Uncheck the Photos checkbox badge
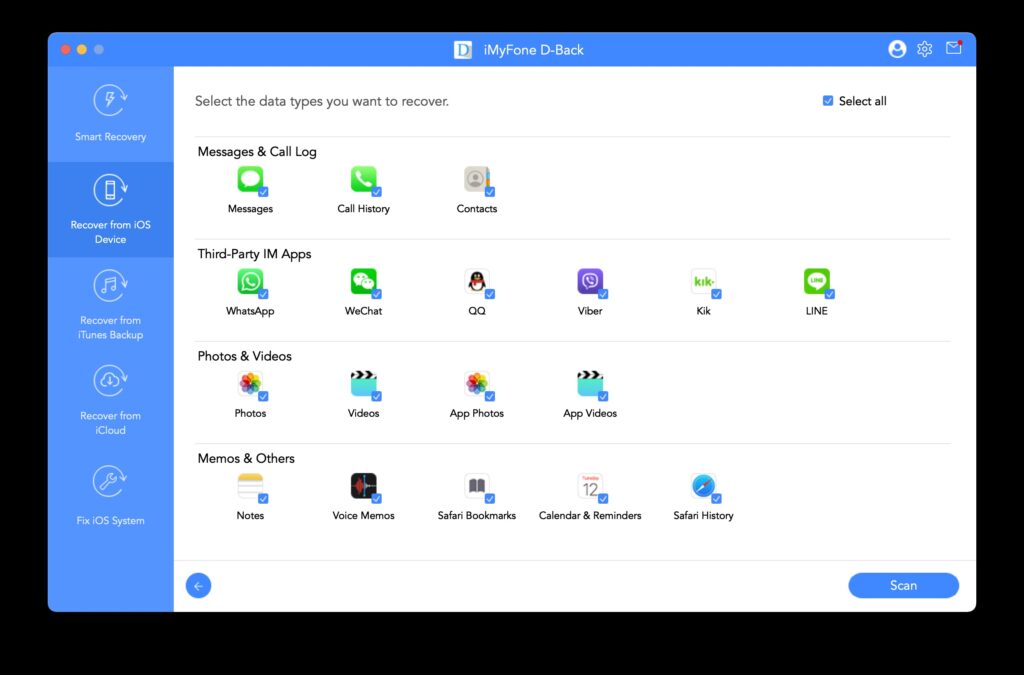The image size is (1024, 675). pos(263,396)
